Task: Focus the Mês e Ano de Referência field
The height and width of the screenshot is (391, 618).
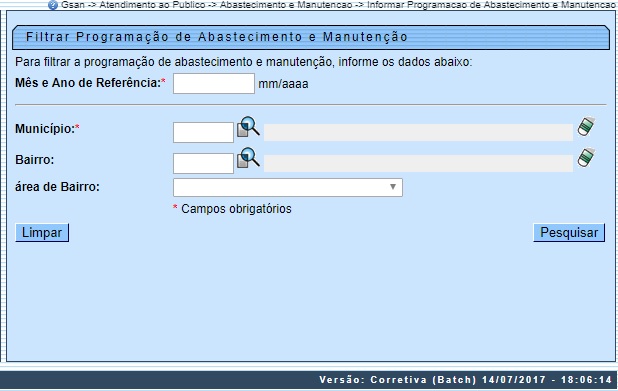Action: (214, 84)
